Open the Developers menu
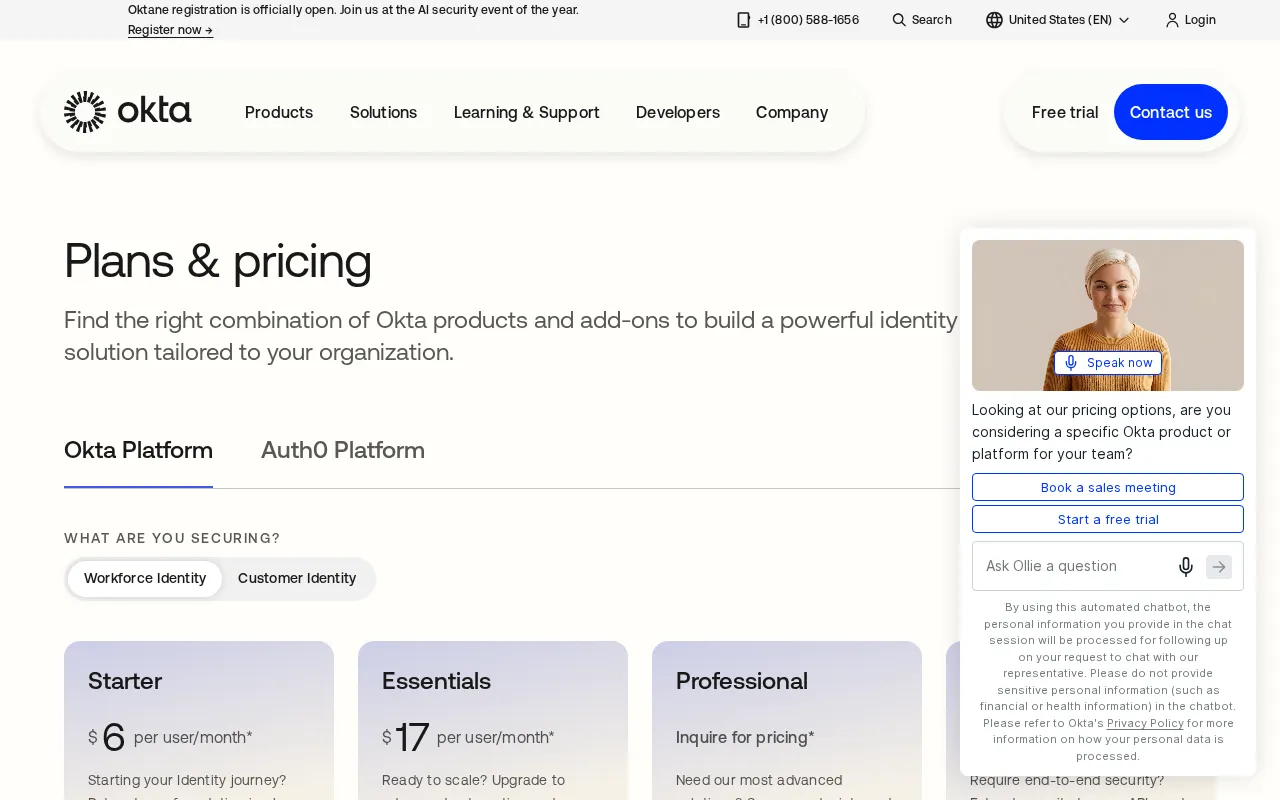The height and width of the screenshot is (800, 1280). pyautogui.click(x=678, y=112)
